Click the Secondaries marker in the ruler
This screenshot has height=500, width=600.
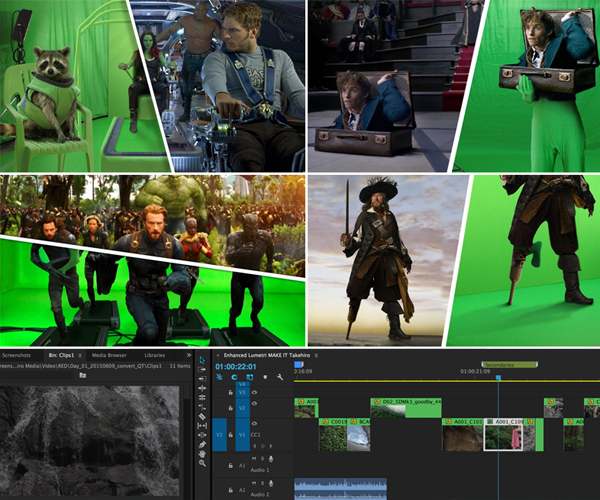tap(509, 365)
